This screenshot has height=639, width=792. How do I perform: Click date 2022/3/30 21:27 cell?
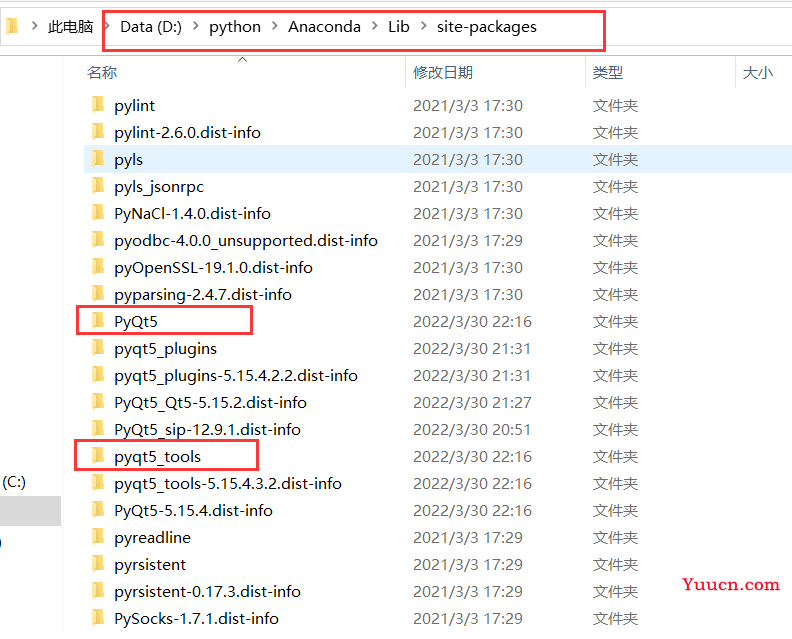coord(472,403)
